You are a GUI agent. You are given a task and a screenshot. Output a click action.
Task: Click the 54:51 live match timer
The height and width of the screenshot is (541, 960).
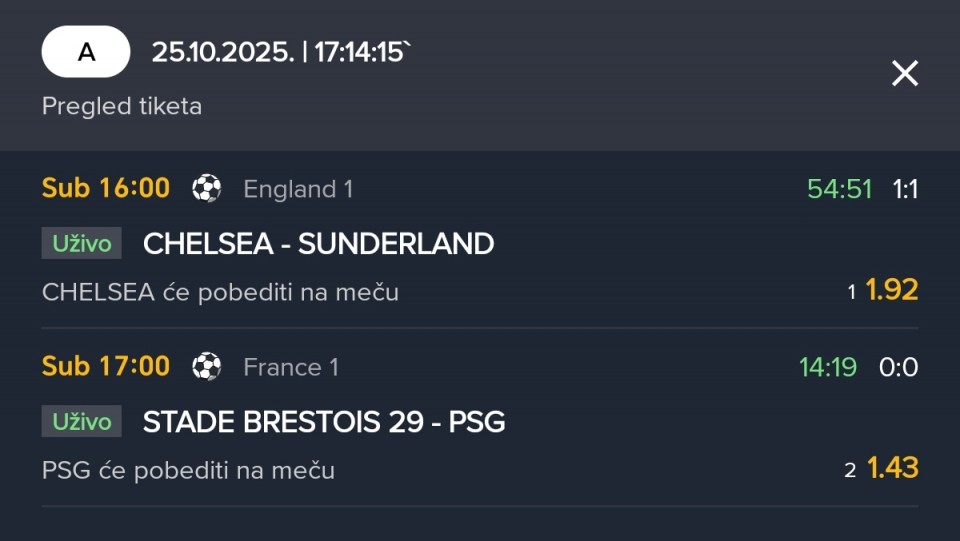(839, 189)
